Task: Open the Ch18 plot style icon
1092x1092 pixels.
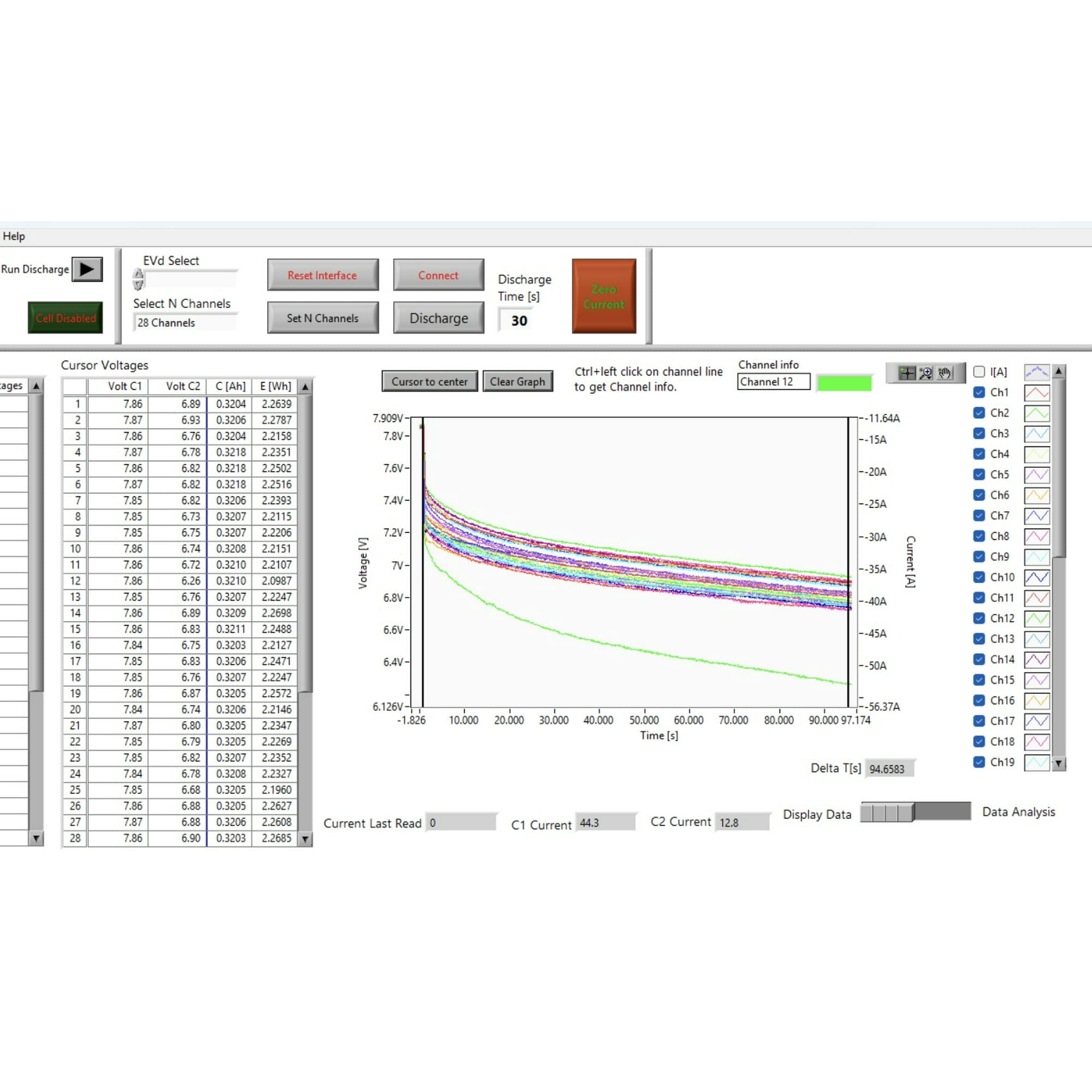Action: [1037, 741]
